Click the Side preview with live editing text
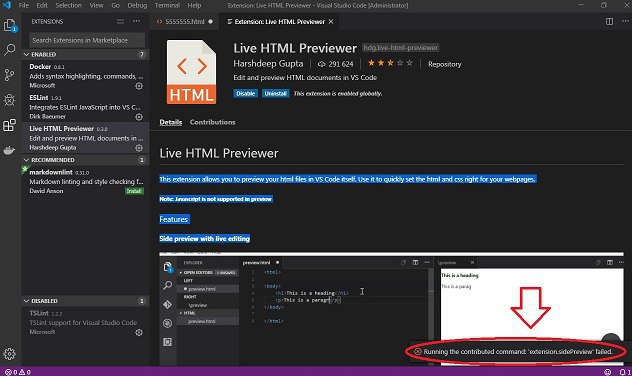Image resolution: width=632 pixels, height=376 pixels. [204, 239]
